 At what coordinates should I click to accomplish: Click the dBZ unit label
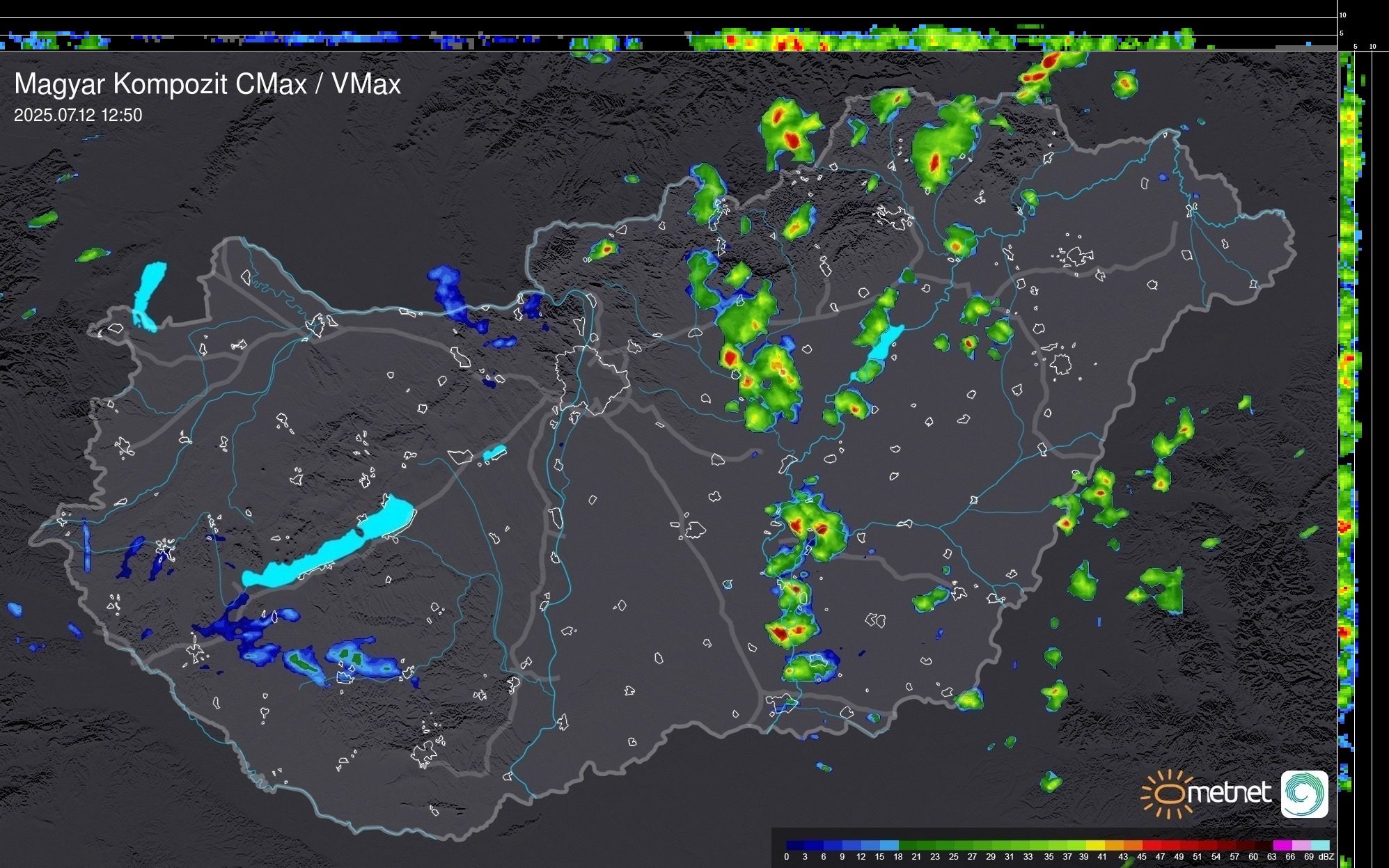[1326, 857]
